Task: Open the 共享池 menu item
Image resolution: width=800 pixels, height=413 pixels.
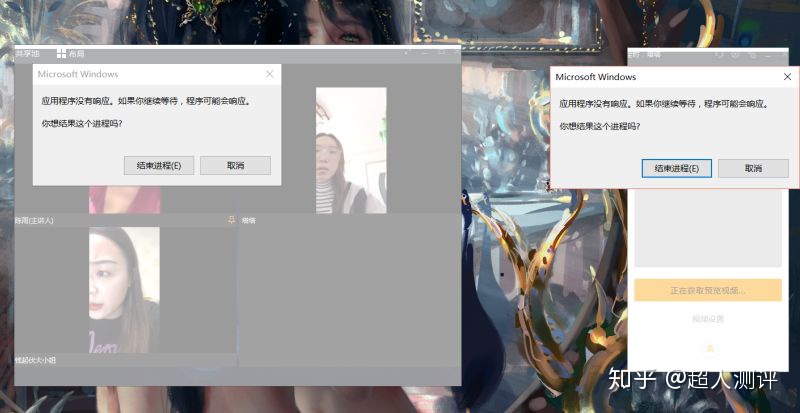Action: 27,54
